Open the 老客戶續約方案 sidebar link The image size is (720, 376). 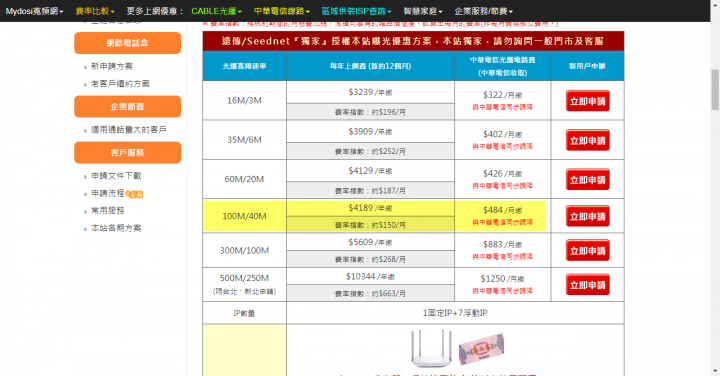120,84
